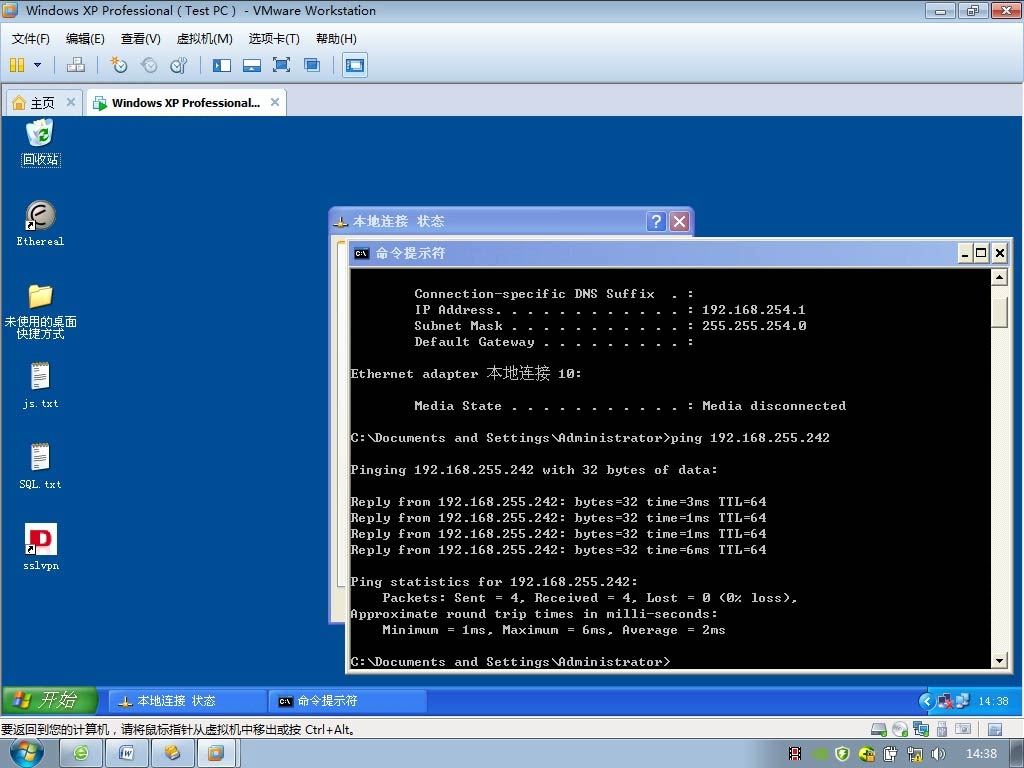Revert the virtual machine to the previous snapshot
This screenshot has height=768, width=1024.
click(x=149, y=65)
